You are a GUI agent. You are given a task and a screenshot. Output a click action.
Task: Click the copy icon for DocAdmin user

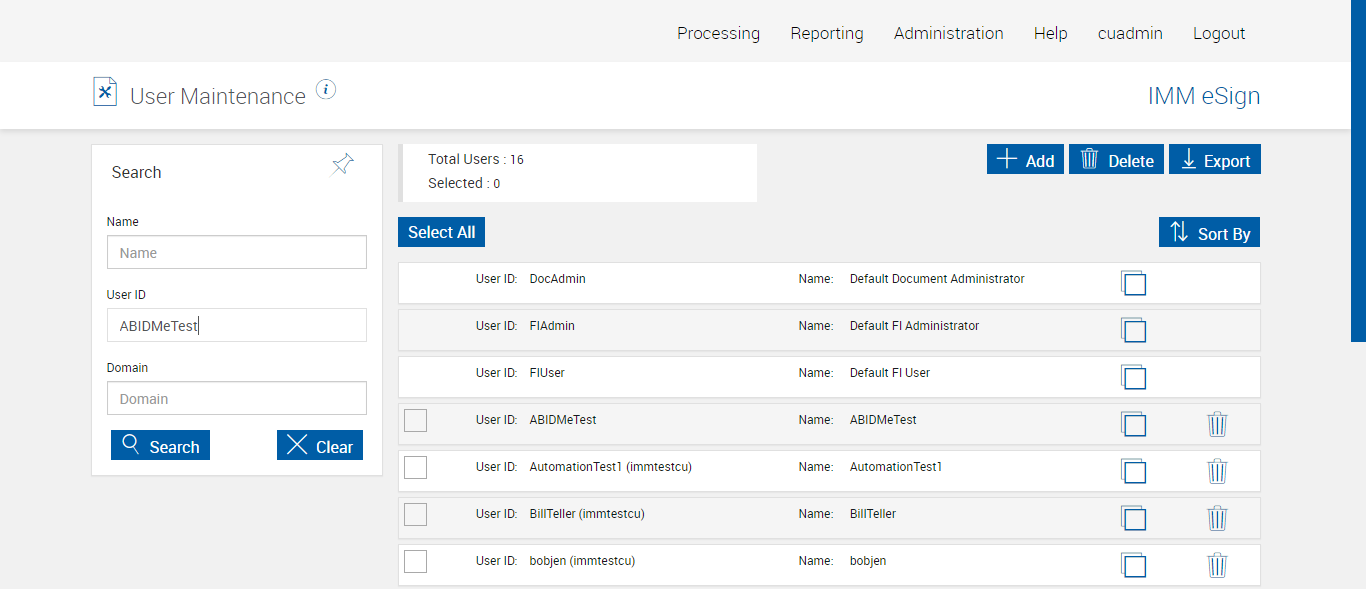(x=1133, y=283)
